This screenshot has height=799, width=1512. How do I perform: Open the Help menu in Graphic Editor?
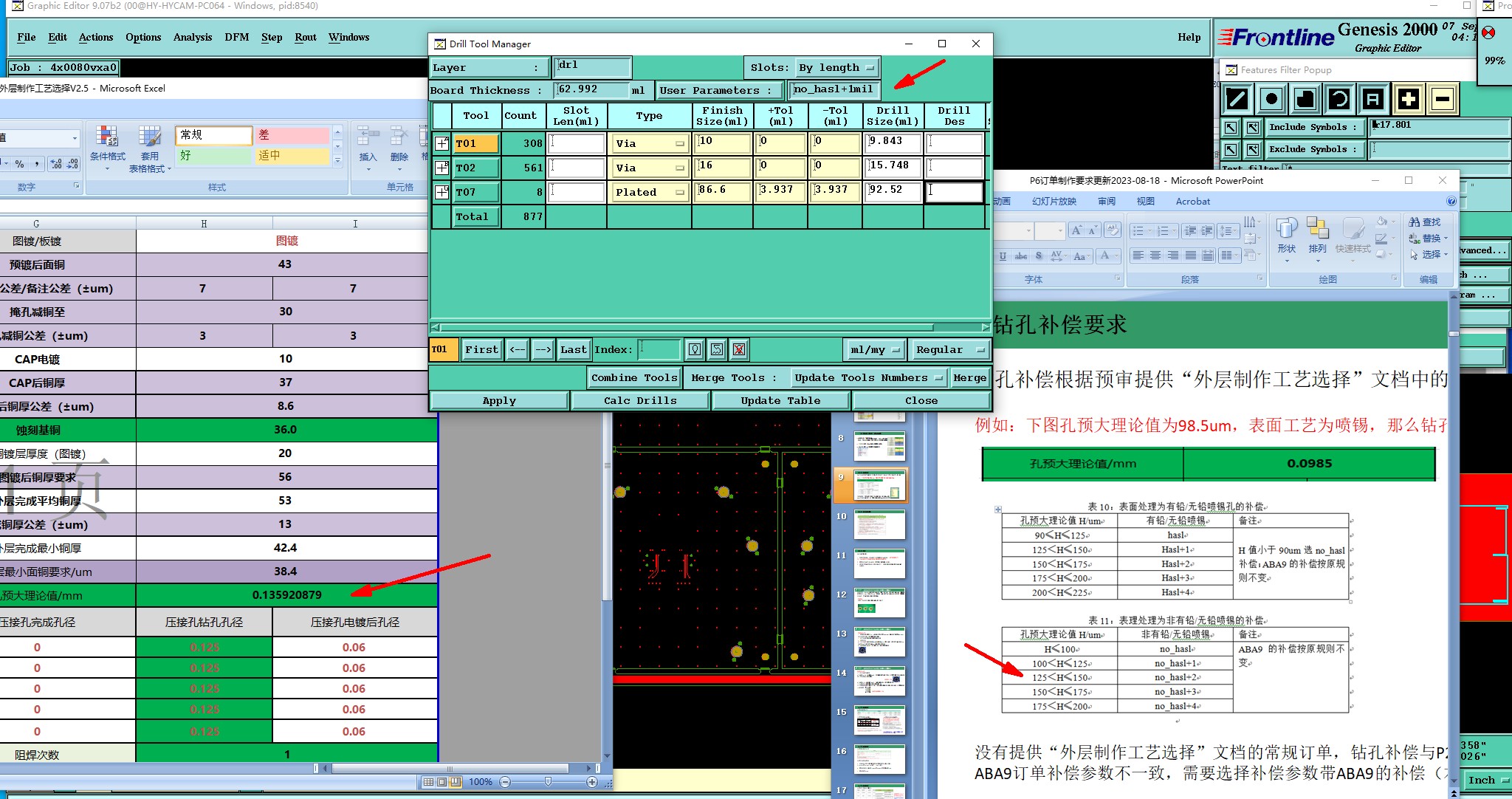pos(1189,37)
